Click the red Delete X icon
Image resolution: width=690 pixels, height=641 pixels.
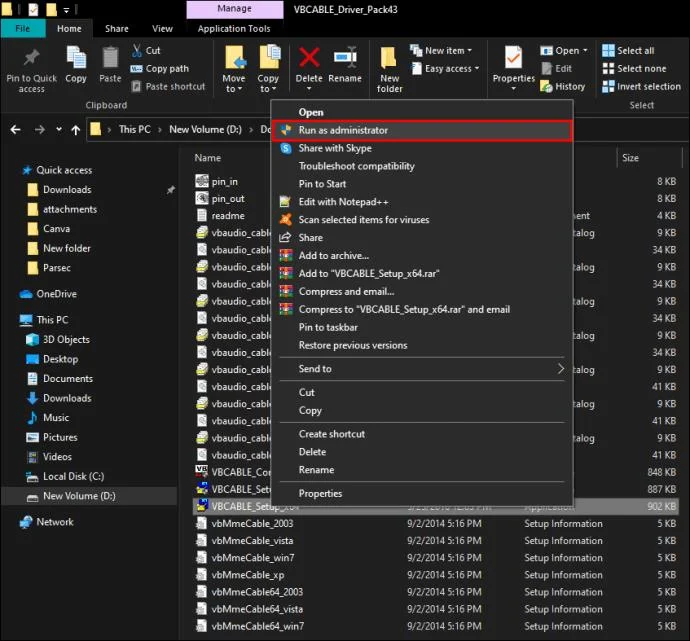coord(309,57)
